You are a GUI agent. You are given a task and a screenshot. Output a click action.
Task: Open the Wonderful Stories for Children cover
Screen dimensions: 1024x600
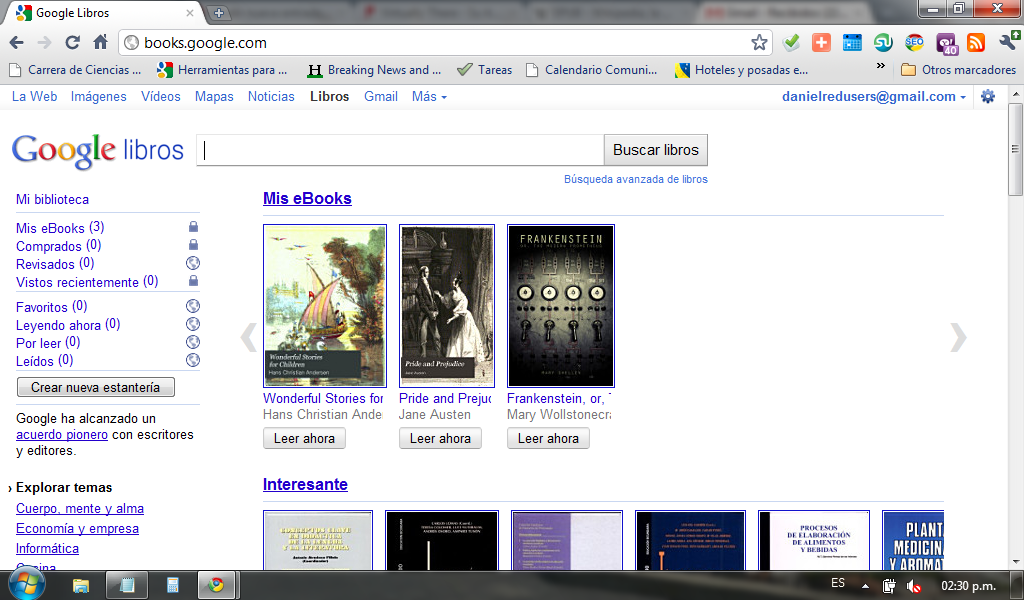pyautogui.click(x=325, y=306)
